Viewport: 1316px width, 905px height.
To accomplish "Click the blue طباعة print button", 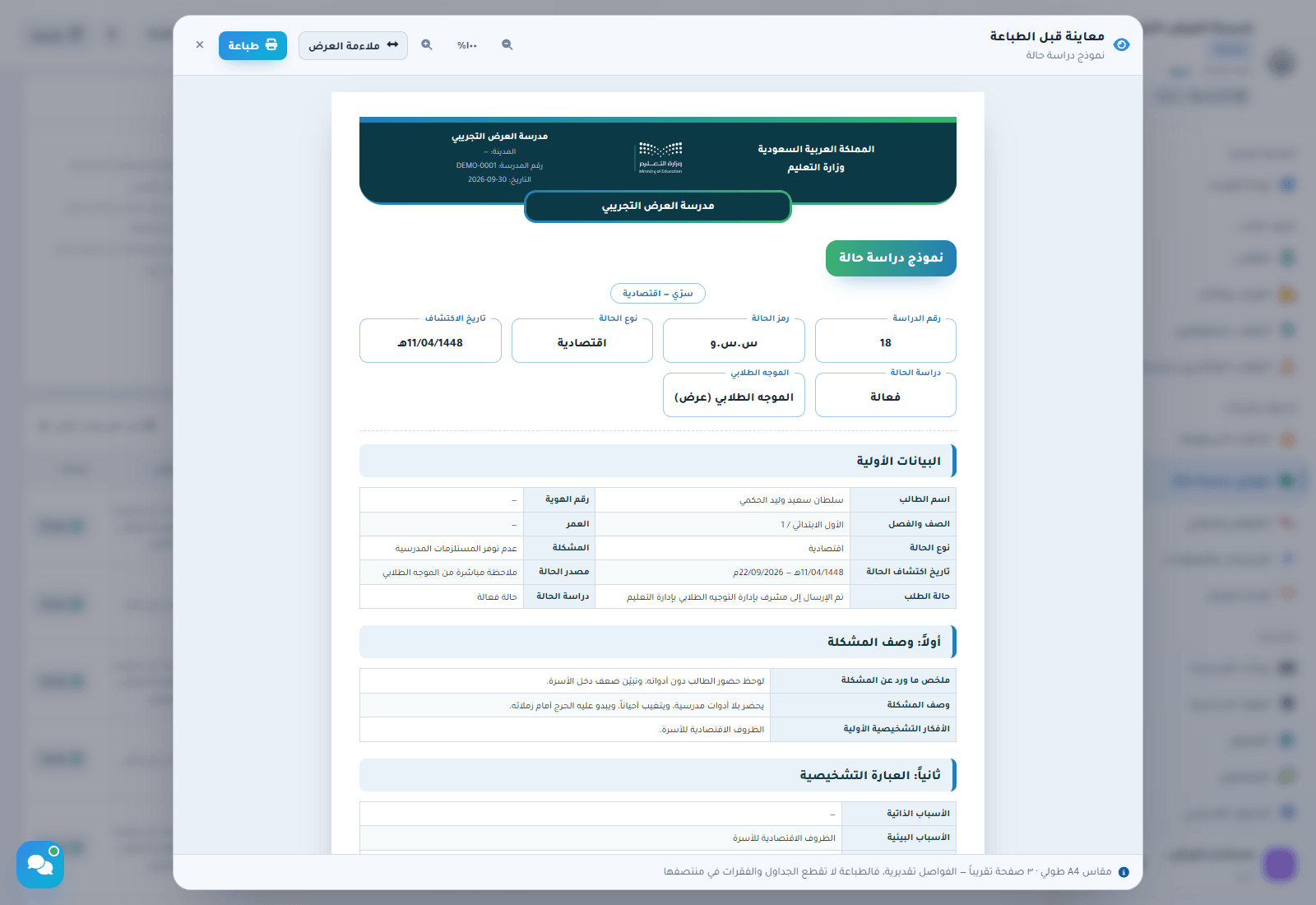I will pos(253,45).
